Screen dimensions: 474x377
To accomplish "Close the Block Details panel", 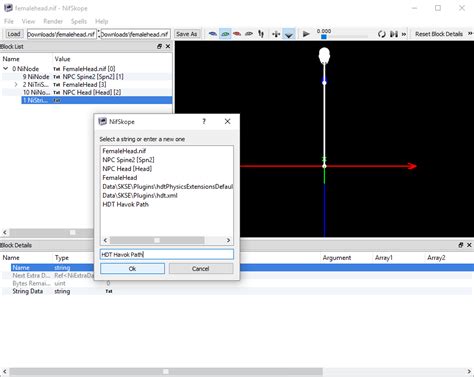I will pos(469,245).
